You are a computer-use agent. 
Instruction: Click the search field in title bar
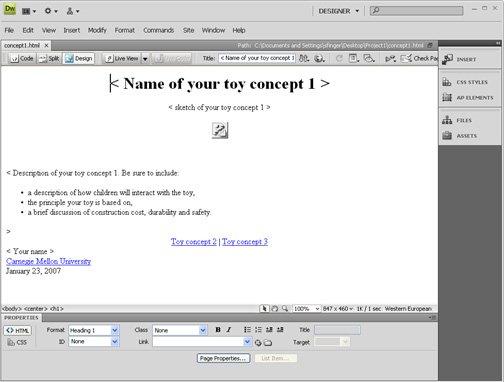416,11
